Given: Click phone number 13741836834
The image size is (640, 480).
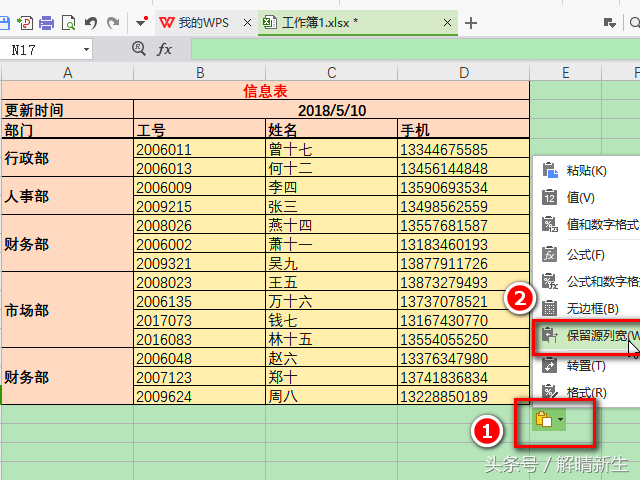Looking at the screenshot, I should pos(463,377).
